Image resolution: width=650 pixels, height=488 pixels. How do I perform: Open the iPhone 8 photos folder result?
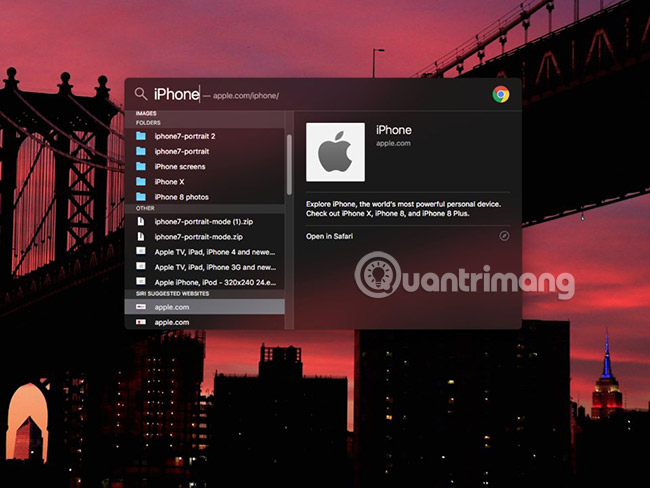[x=181, y=197]
